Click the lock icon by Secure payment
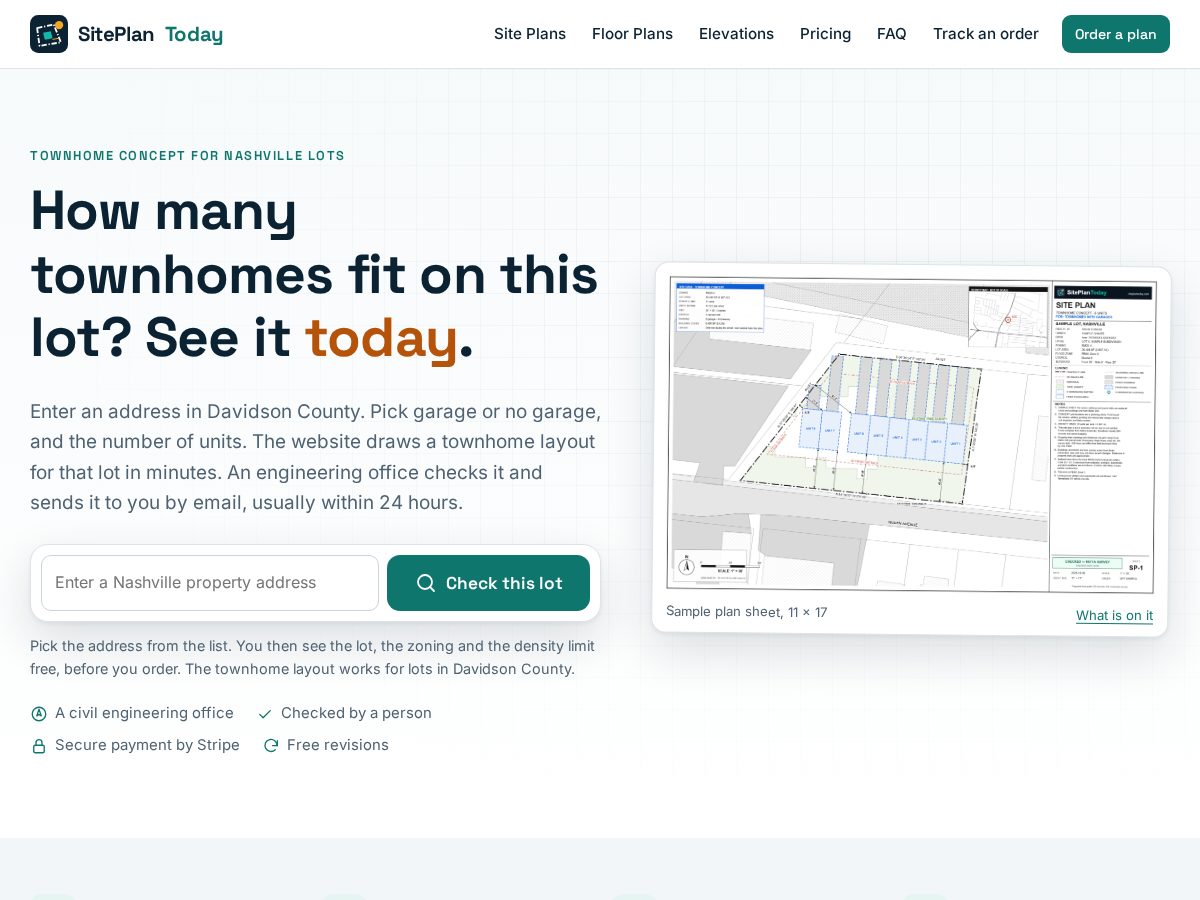1200x900 pixels. pyautogui.click(x=39, y=746)
